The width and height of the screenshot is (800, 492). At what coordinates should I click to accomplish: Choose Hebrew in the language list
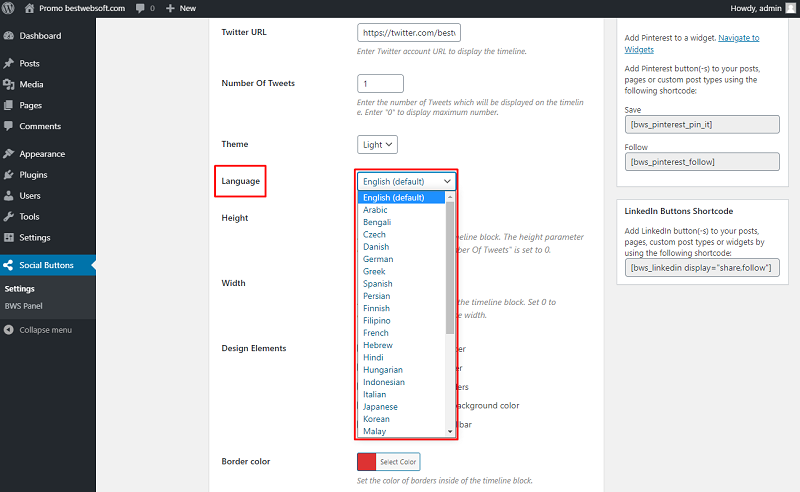point(402,345)
